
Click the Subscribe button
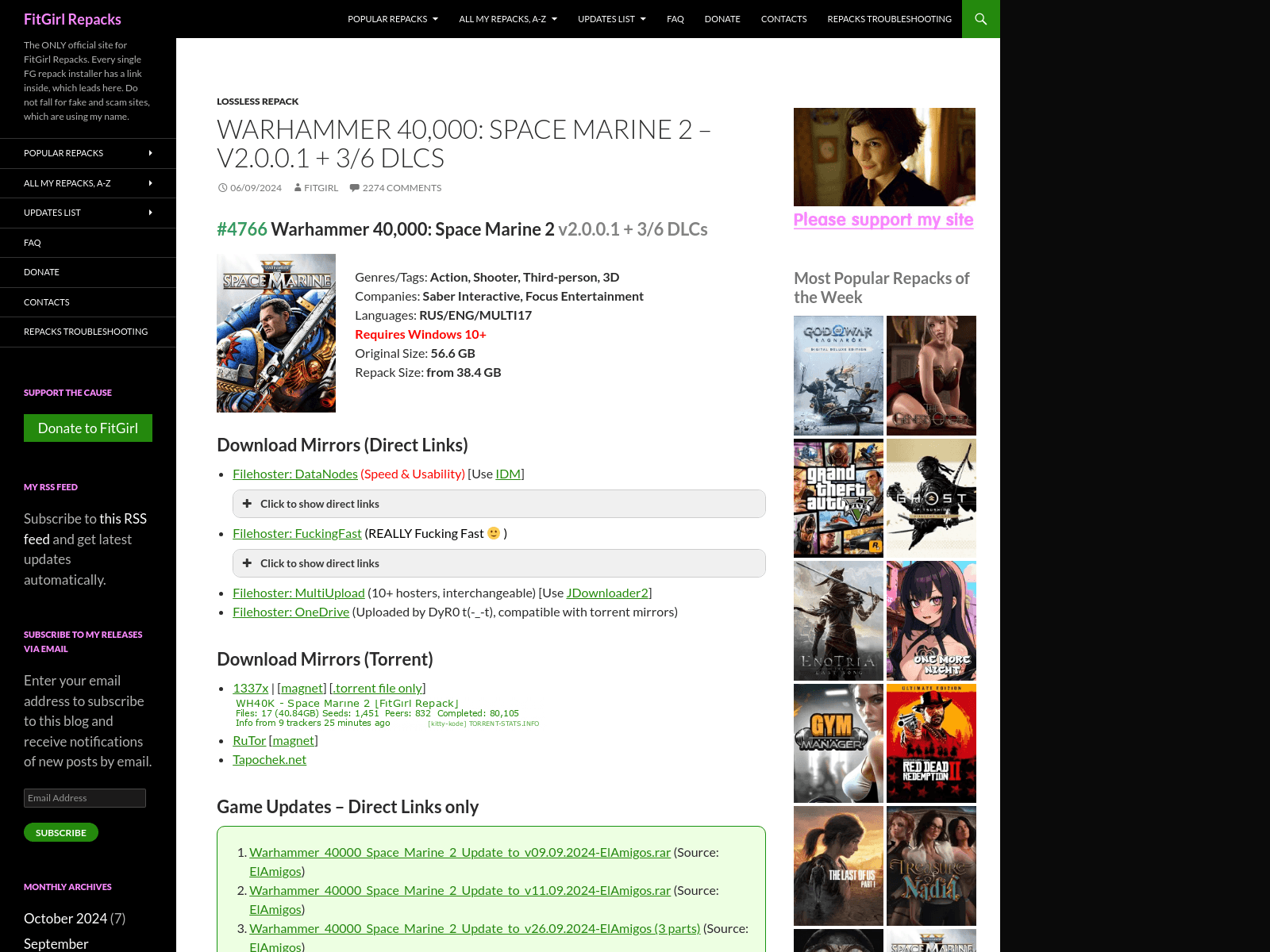pyautogui.click(x=61, y=832)
